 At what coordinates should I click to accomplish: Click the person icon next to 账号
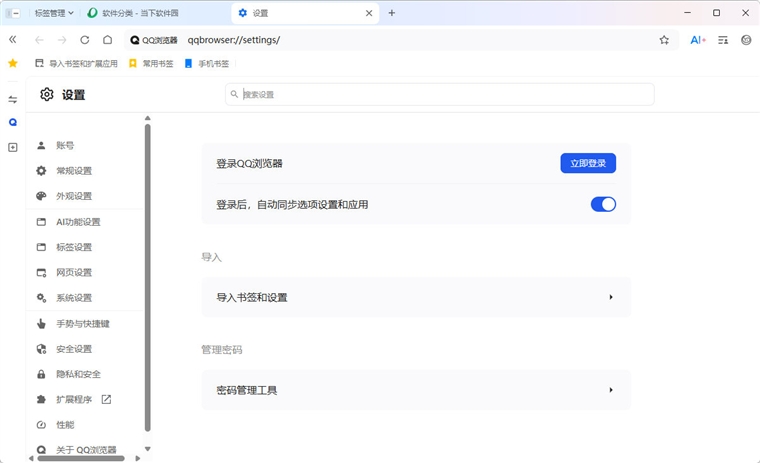tap(41, 145)
